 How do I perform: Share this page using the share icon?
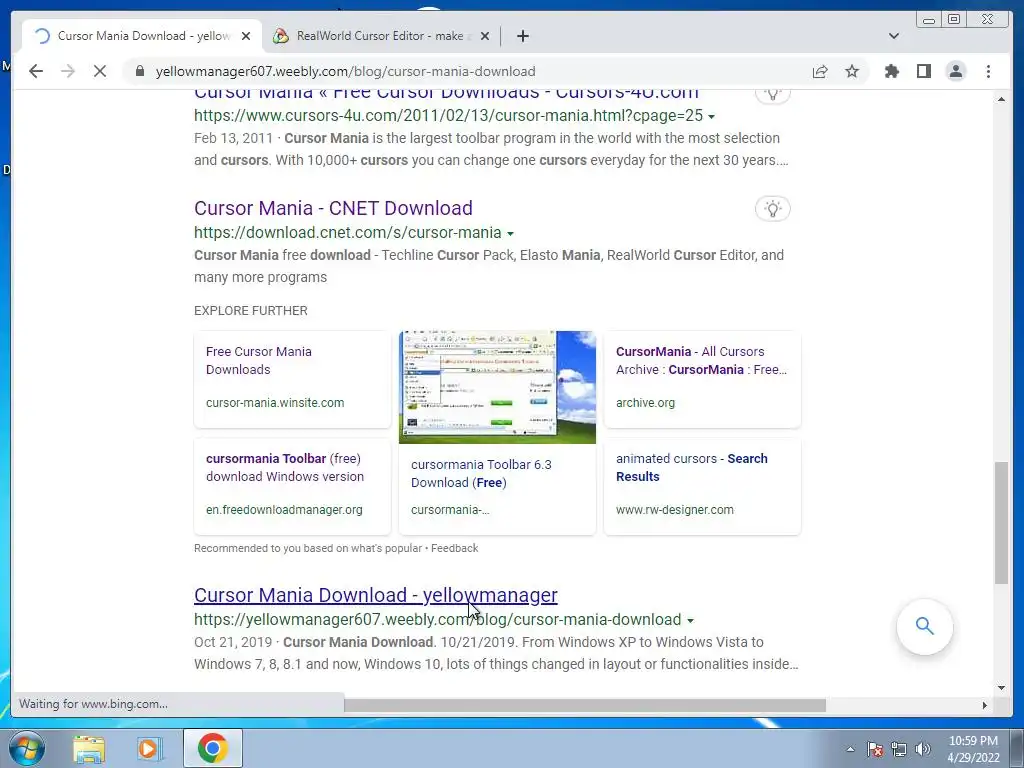820,71
